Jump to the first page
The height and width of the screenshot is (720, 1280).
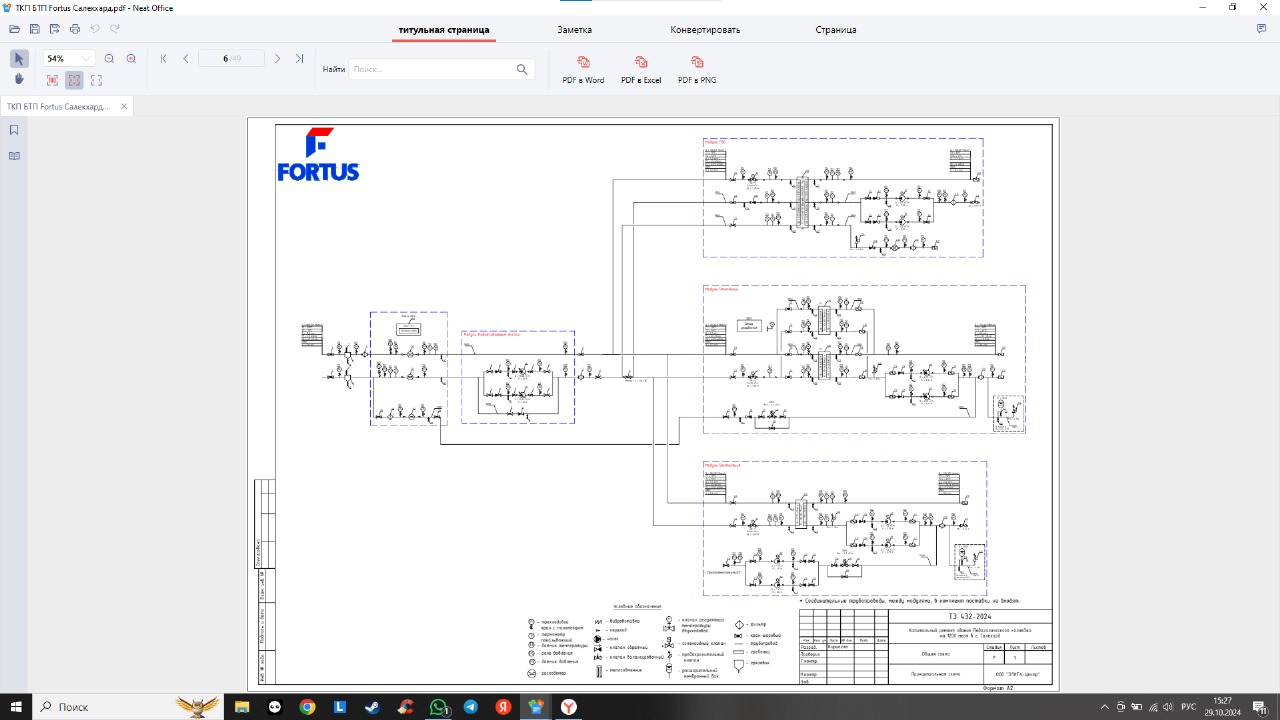click(x=164, y=59)
